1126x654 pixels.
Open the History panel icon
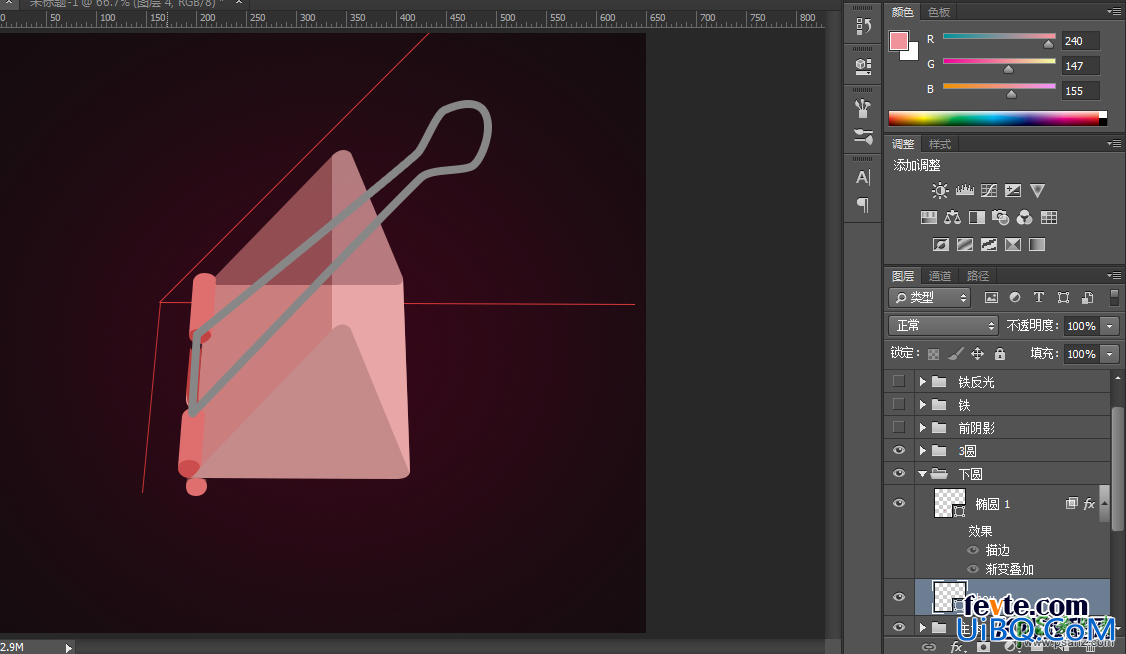[x=863, y=27]
